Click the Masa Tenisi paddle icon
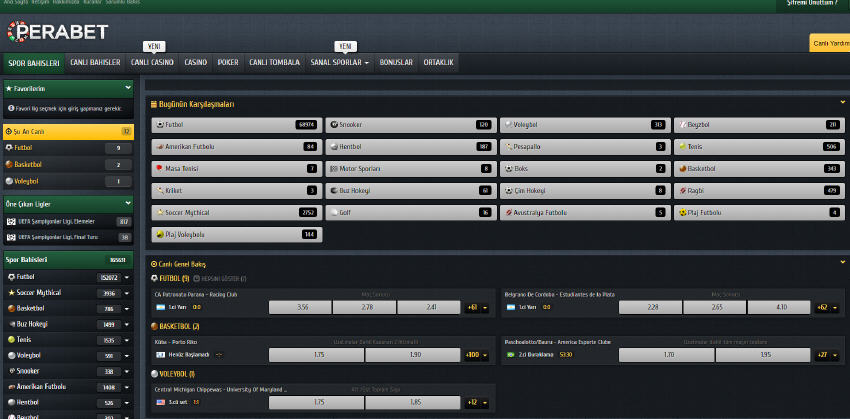The width and height of the screenshot is (850, 419). coord(160,168)
